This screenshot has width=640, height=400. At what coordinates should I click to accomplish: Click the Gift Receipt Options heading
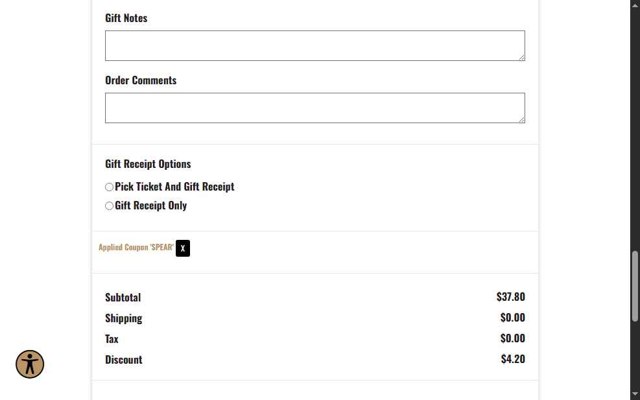click(x=148, y=164)
